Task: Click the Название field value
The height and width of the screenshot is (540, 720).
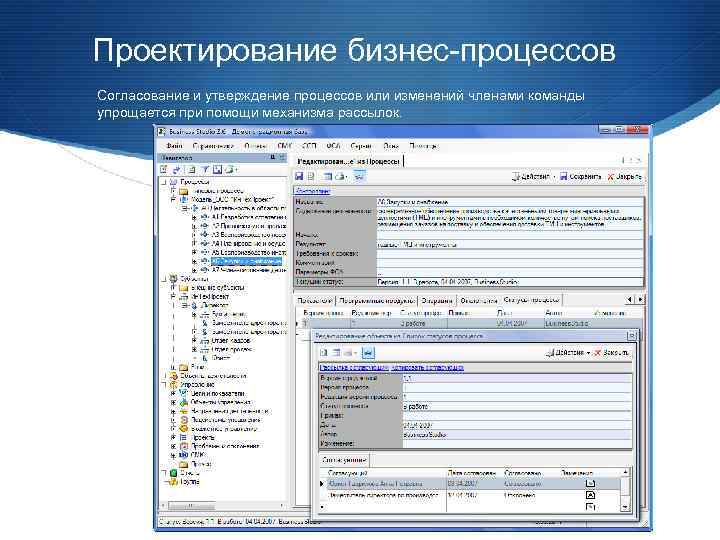Action: pyautogui.click(x=509, y=202)
